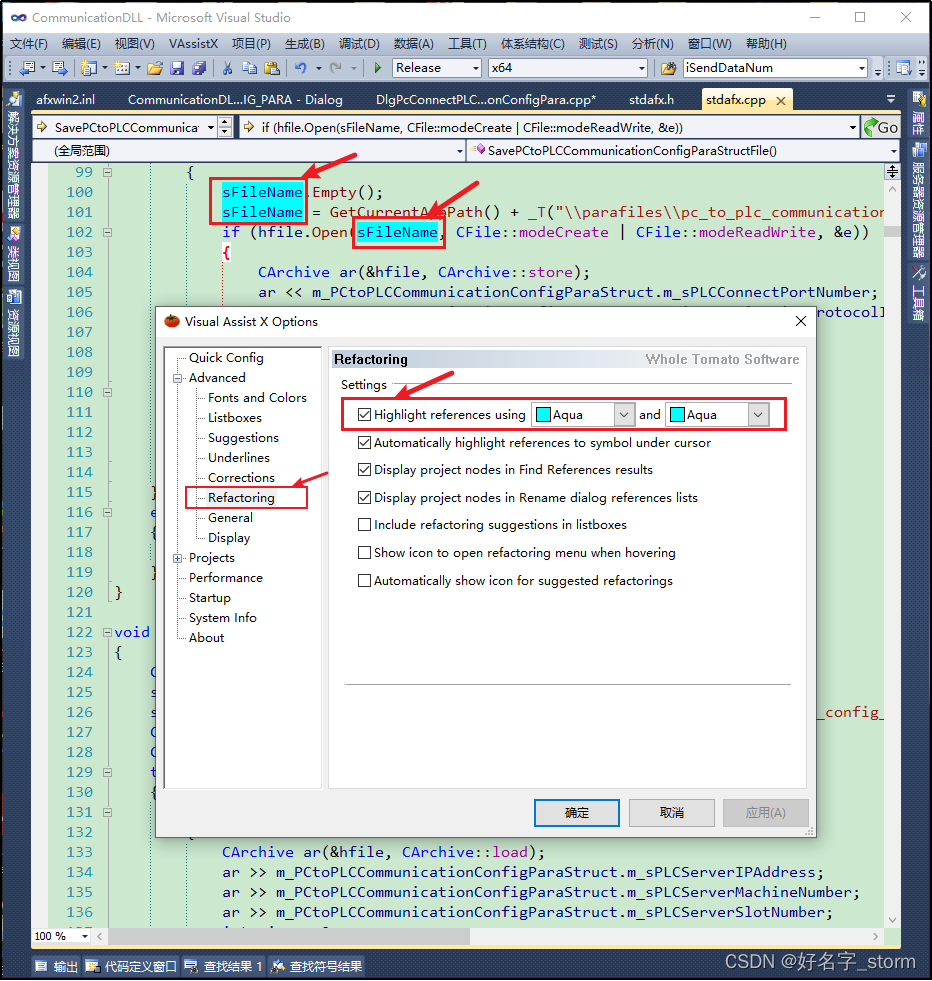Click the first Aqua color swatch
The width and height of the screenshot is (932, 981).
(x=544, y=415)
